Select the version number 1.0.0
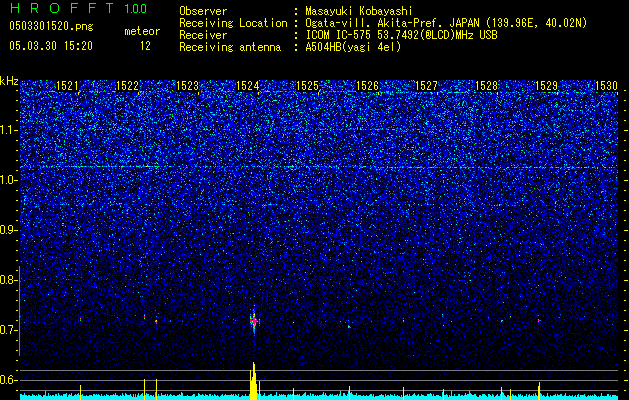The height and width of the screenshot is (400, 629). pyautogui.click(x=135, y=9)
